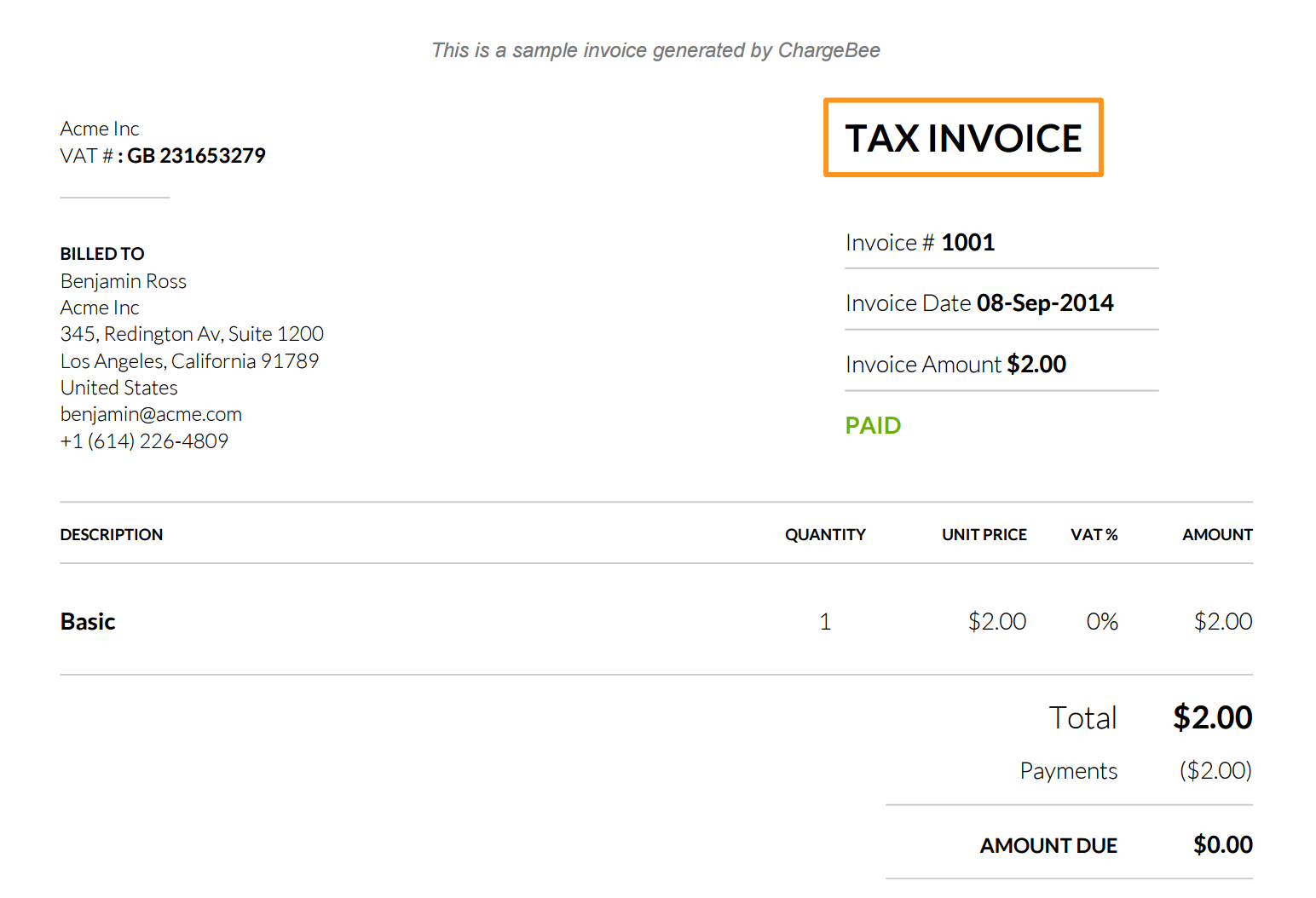Click the QUANTITY column header
The width and height of the screenshot is (1316, 898).
[x=825, y=535]
